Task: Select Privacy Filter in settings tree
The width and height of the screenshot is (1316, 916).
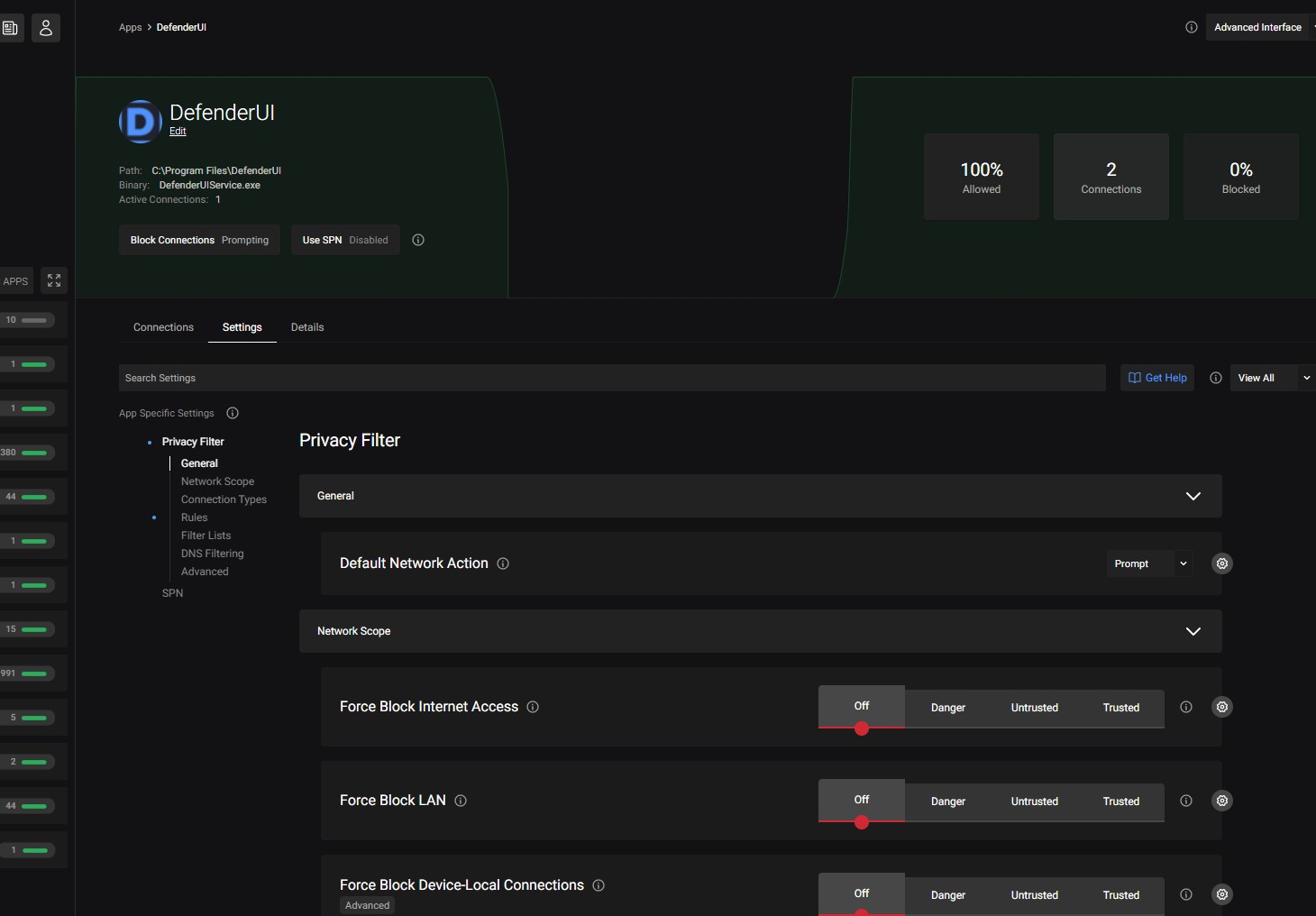Action: tap(193, 442)
